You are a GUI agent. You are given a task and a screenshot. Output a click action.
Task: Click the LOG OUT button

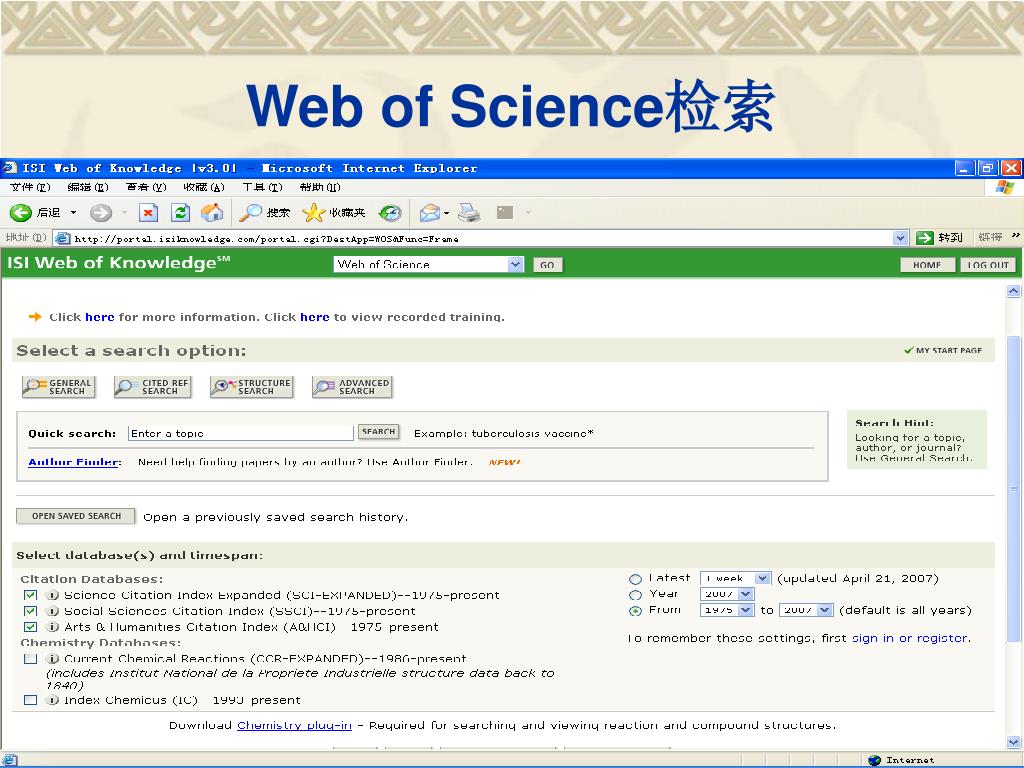pos(988,264)
